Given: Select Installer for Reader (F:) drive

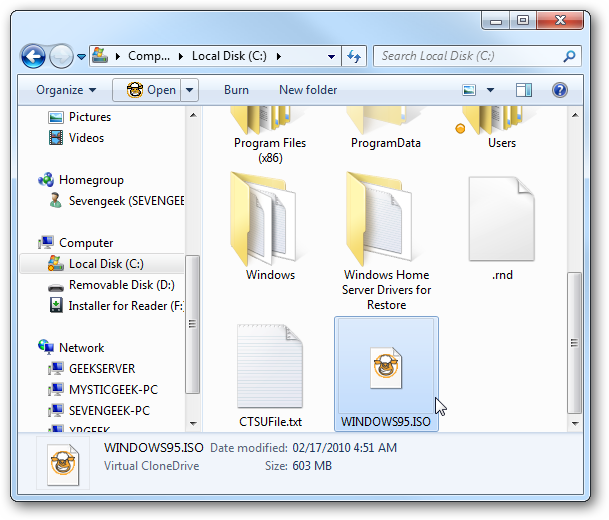Looking at the screenshot, I should pyautogui.click(x=126, y=306).
